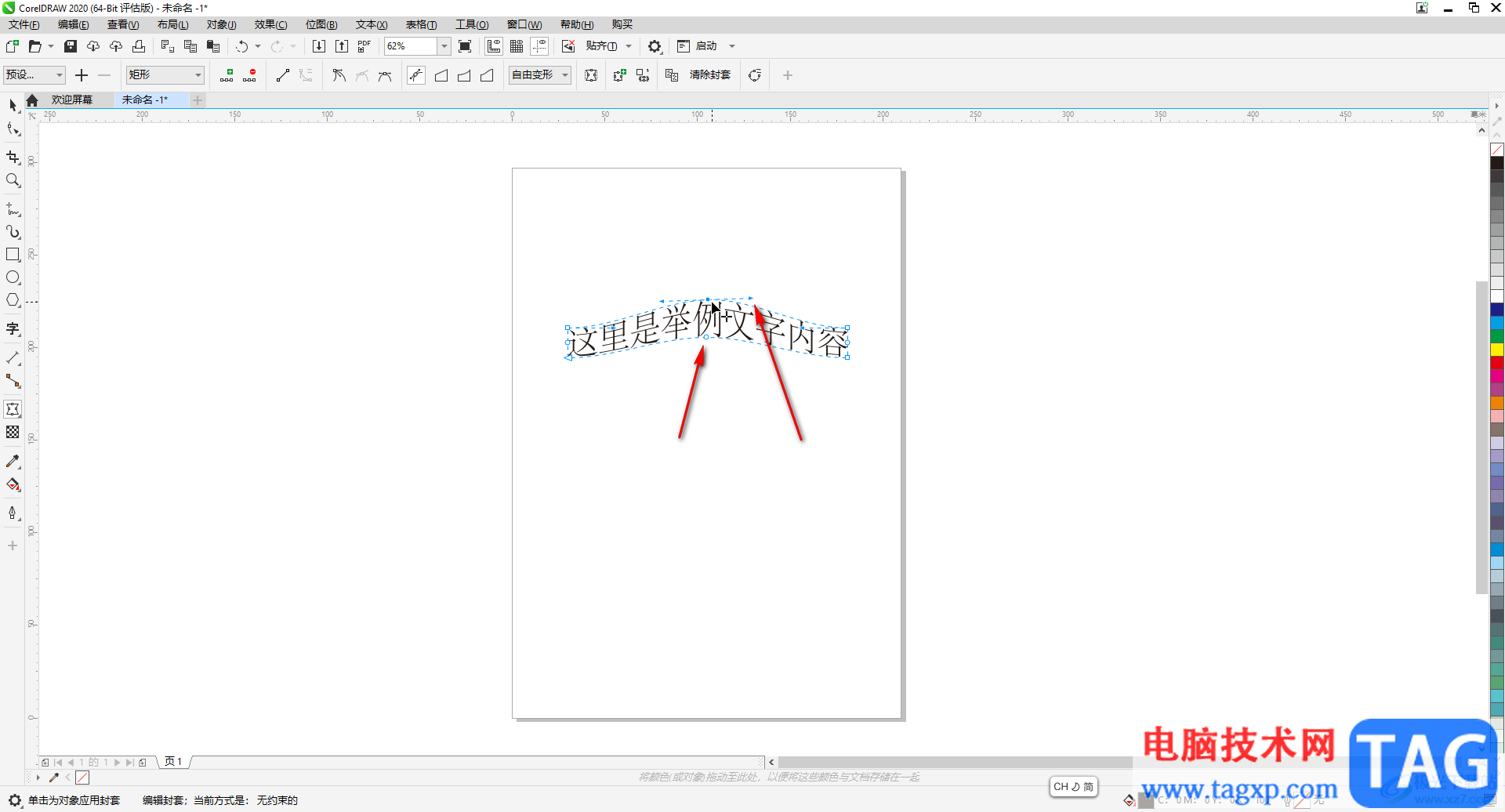Select the Polygon tool

click(13, 300)
